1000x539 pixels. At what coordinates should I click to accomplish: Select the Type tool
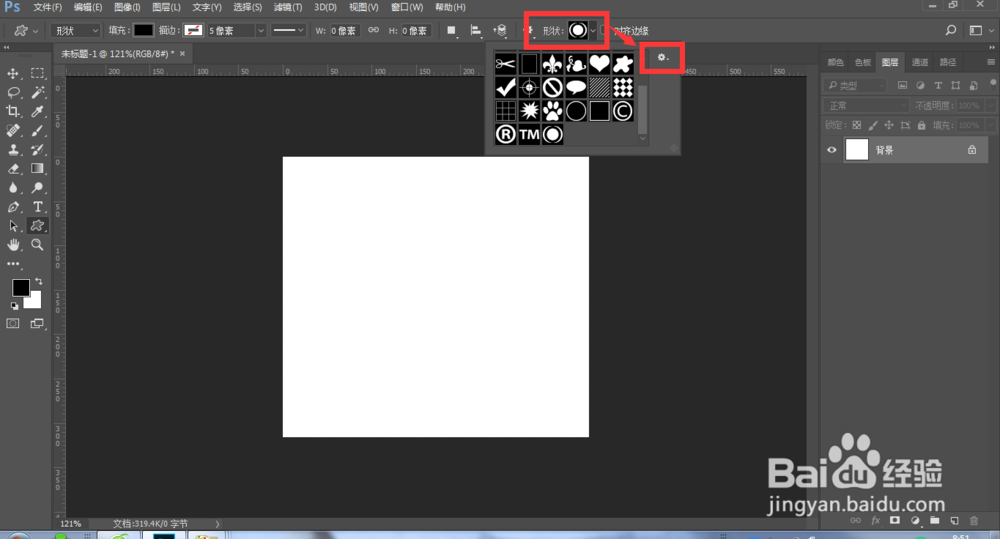37,207
